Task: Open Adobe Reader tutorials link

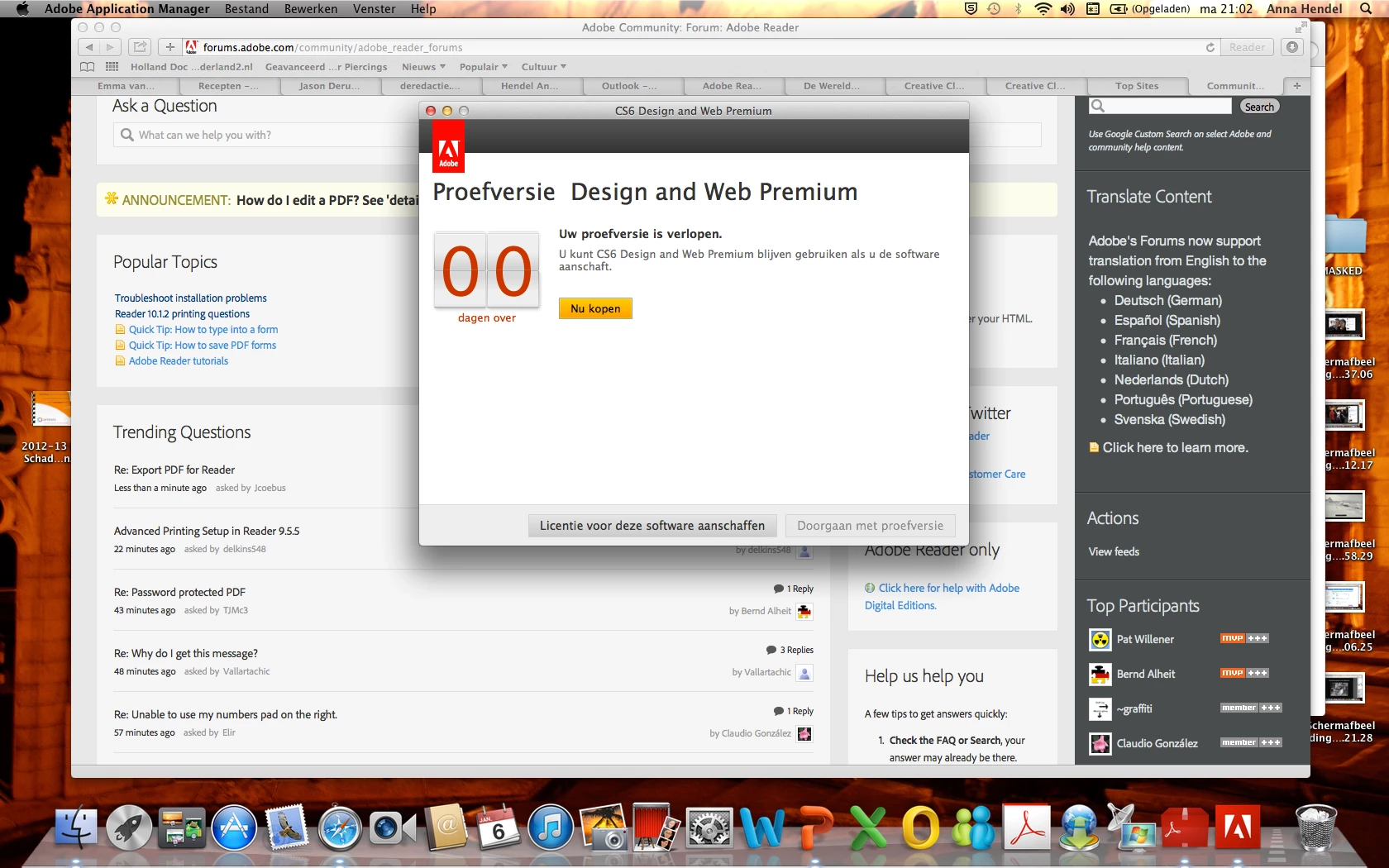Action: pos(179,361)
